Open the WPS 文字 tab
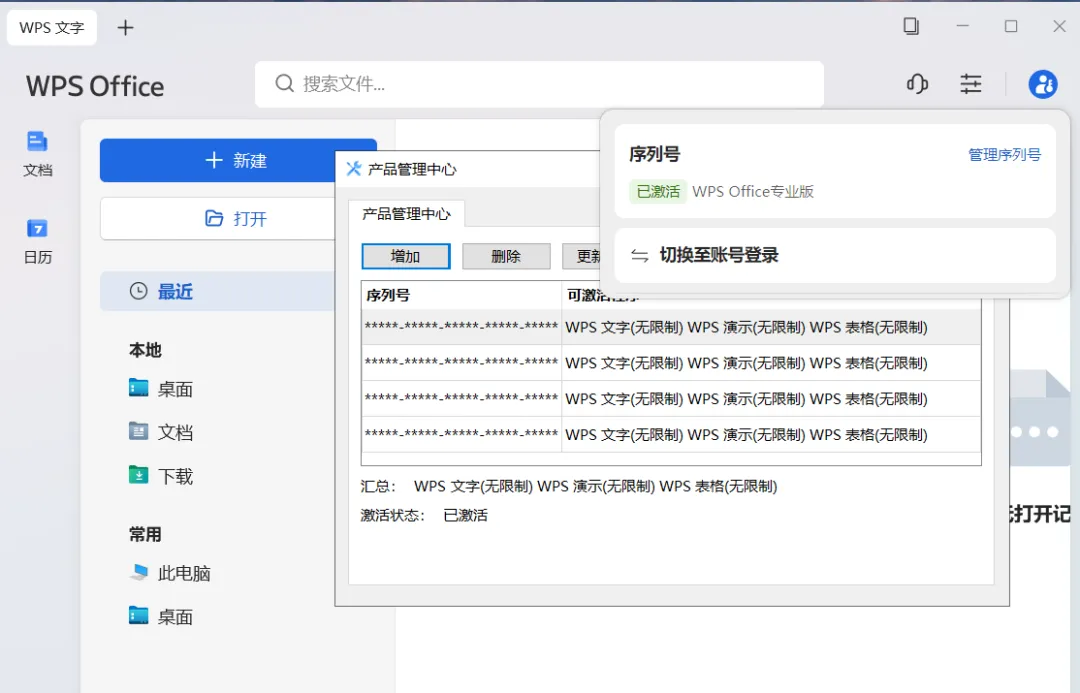 [x=52, y=28]
